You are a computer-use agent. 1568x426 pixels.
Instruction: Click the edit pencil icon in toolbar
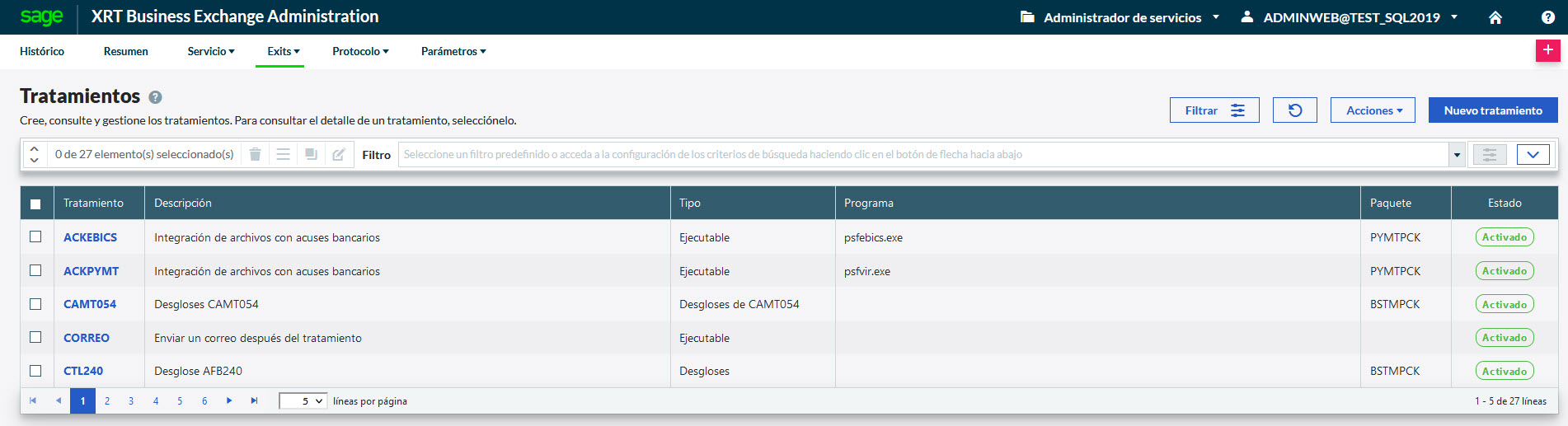338,154
